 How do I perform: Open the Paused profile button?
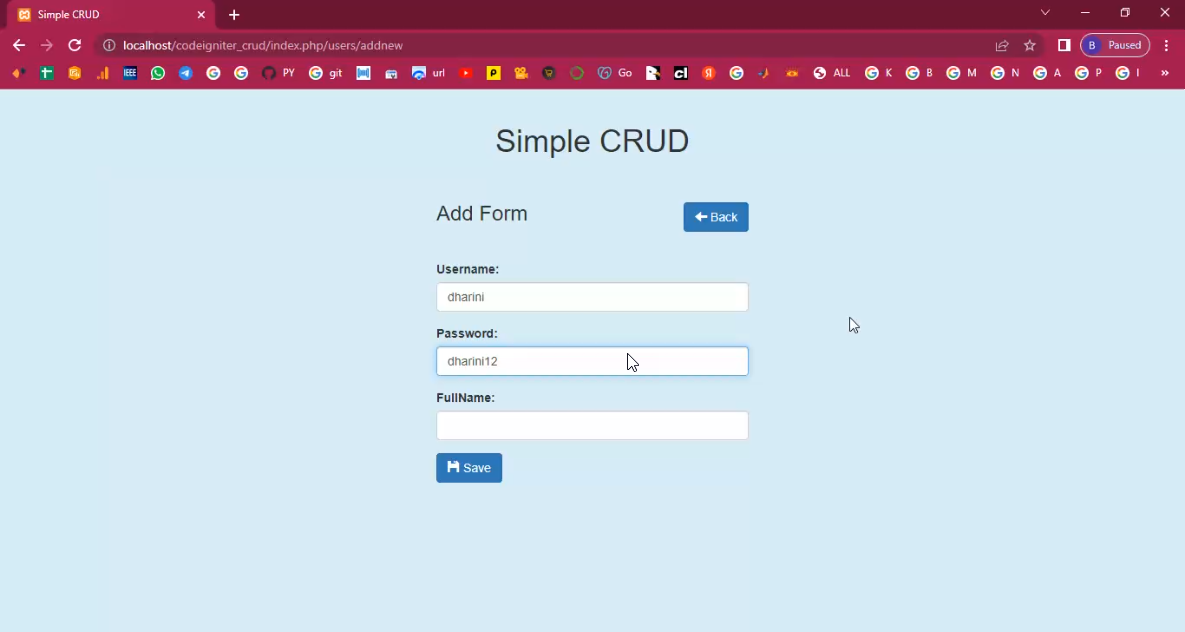click(1115, 45)
